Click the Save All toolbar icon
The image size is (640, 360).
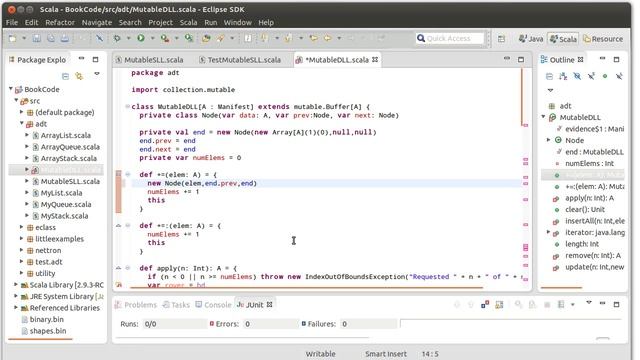[x=51, y=38]
